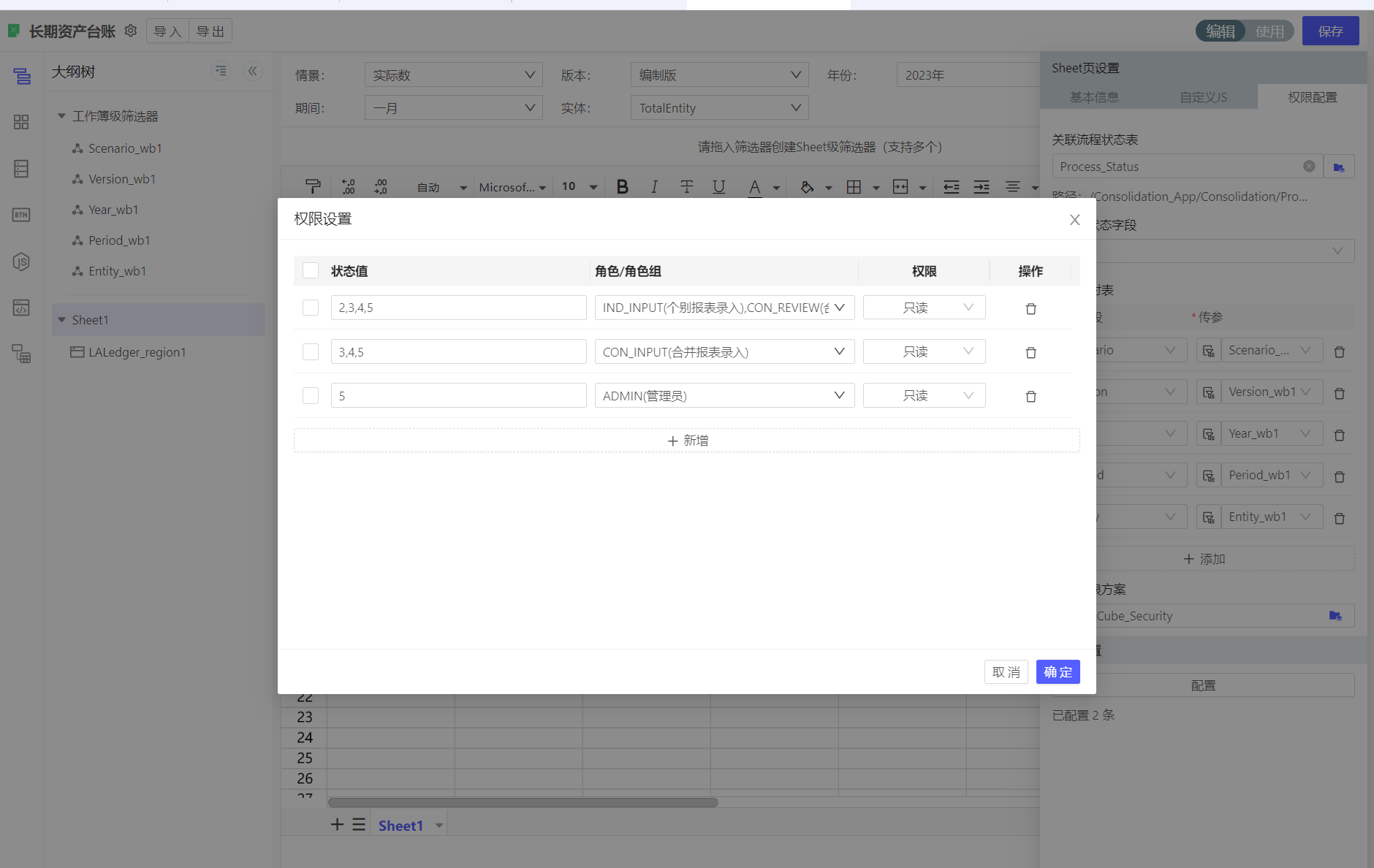The width and height of the screenshot is (1374, 868).
Task: Open settings gear next to 长期资产台账
Action: coord(131,31)
